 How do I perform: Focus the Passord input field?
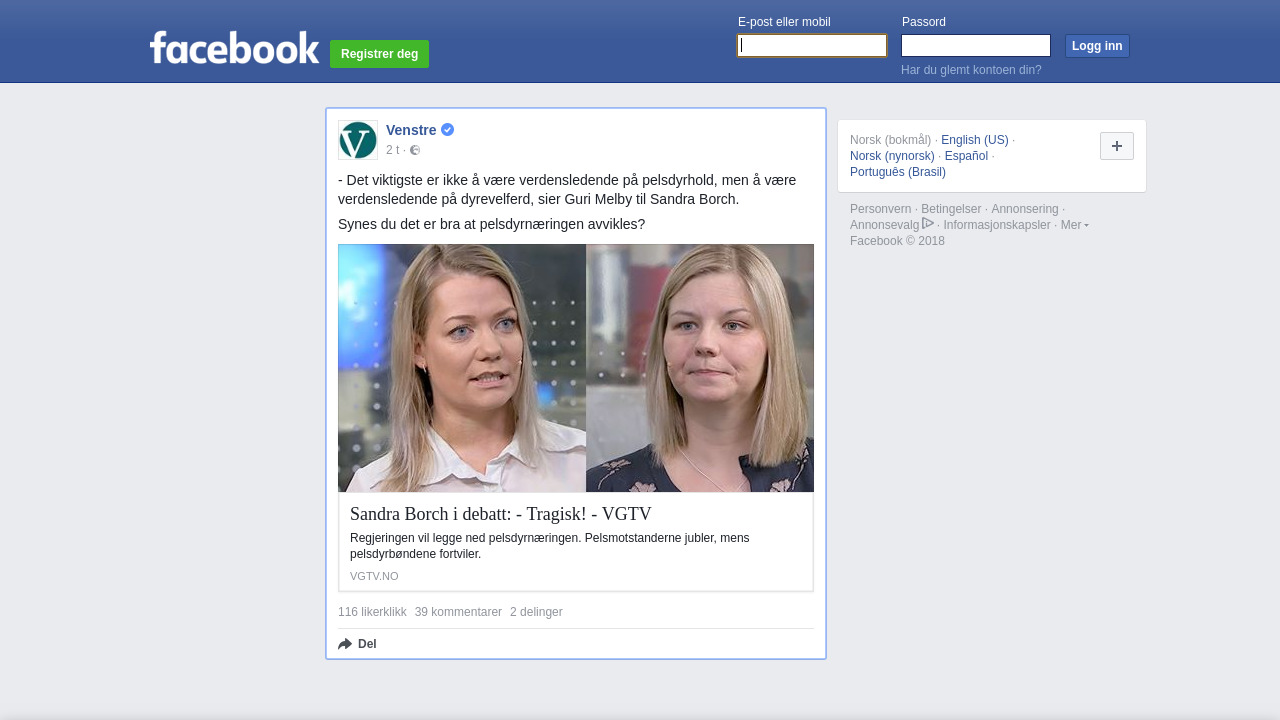976,46
